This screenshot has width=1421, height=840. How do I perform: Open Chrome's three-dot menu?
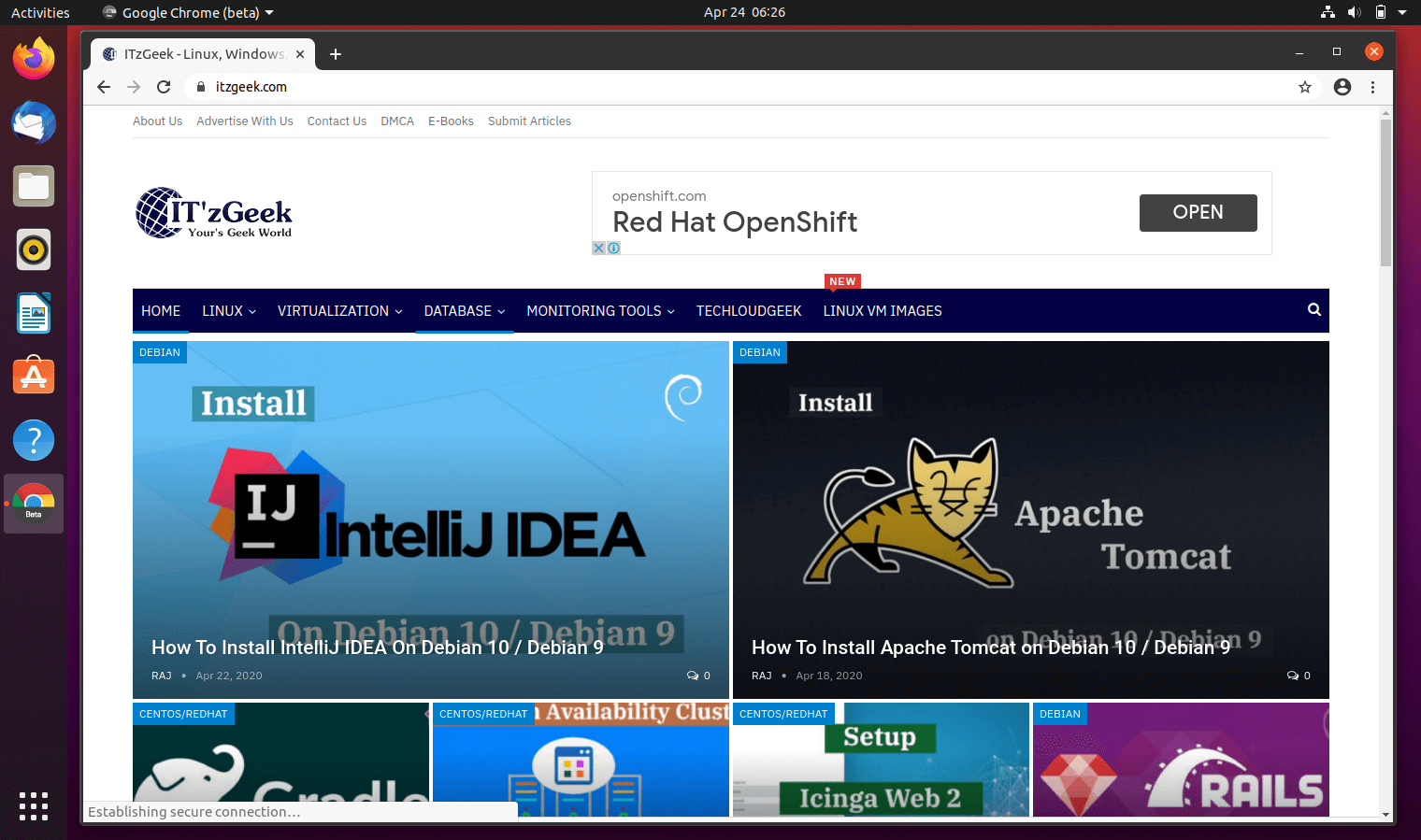[1372, 87]
